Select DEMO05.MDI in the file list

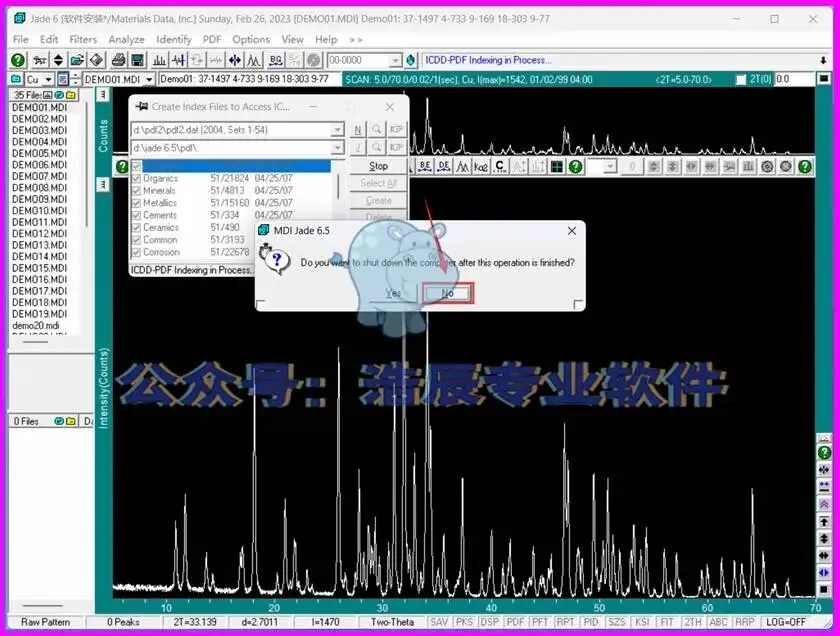point(40,153)
